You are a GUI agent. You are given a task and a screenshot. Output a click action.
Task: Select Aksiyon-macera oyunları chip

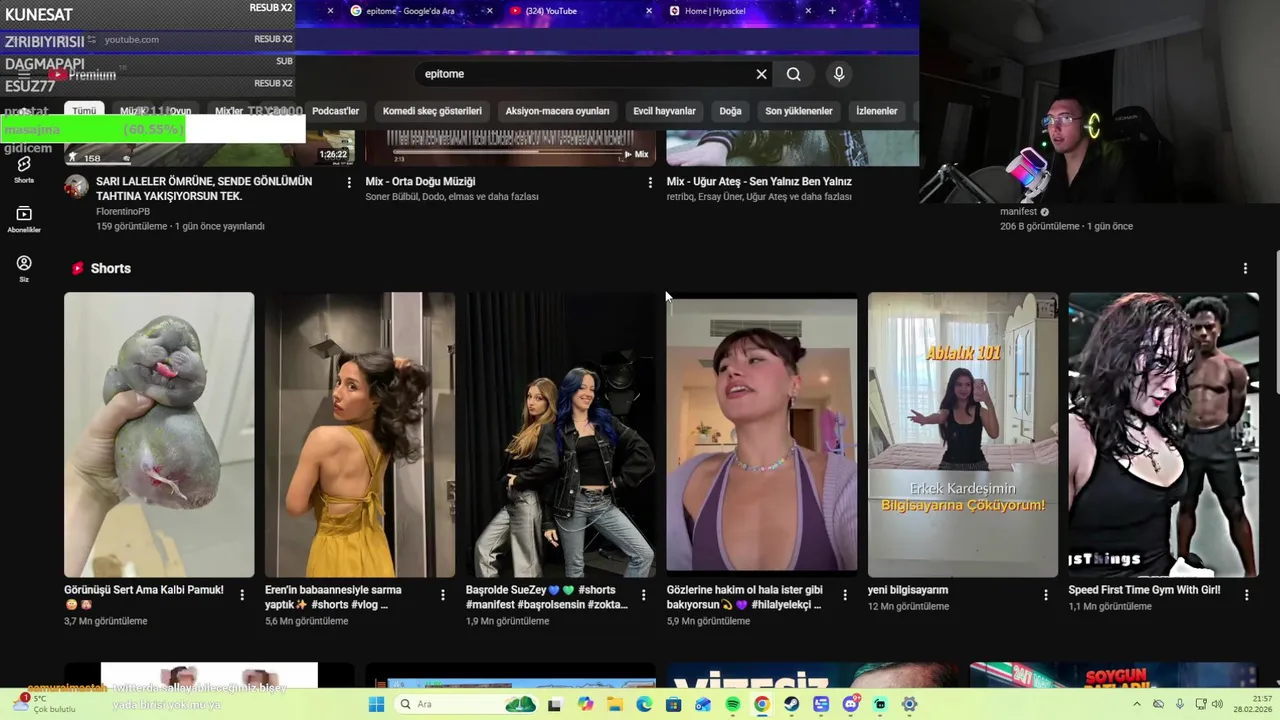[x=557, y=111]
